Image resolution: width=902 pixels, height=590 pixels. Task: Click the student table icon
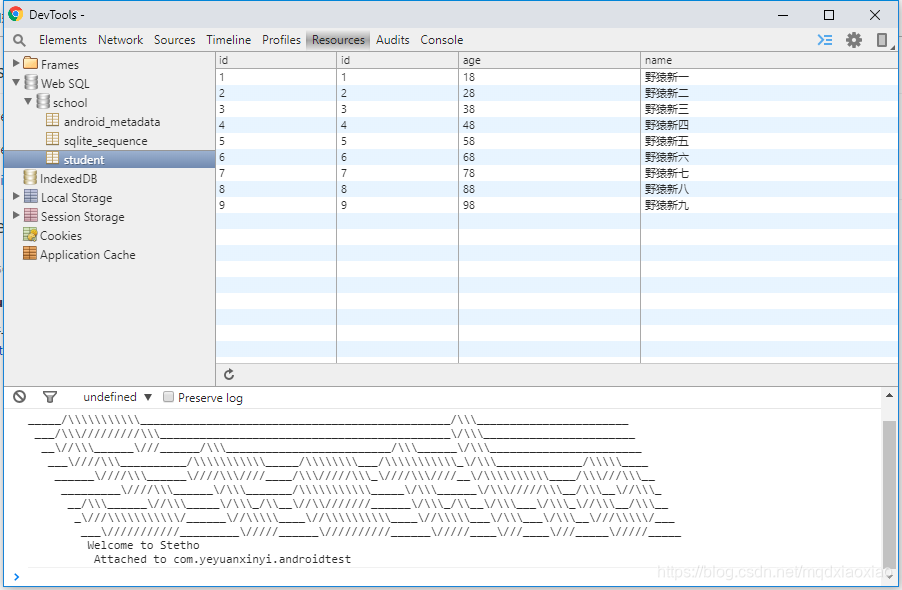(x=52, y=158)
